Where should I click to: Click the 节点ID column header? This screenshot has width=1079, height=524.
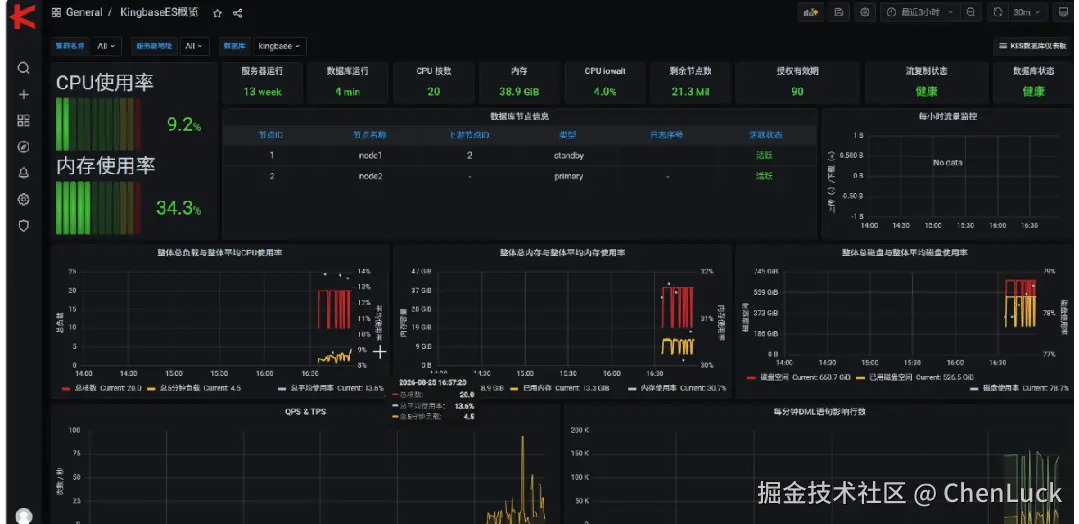click(270, 135)
